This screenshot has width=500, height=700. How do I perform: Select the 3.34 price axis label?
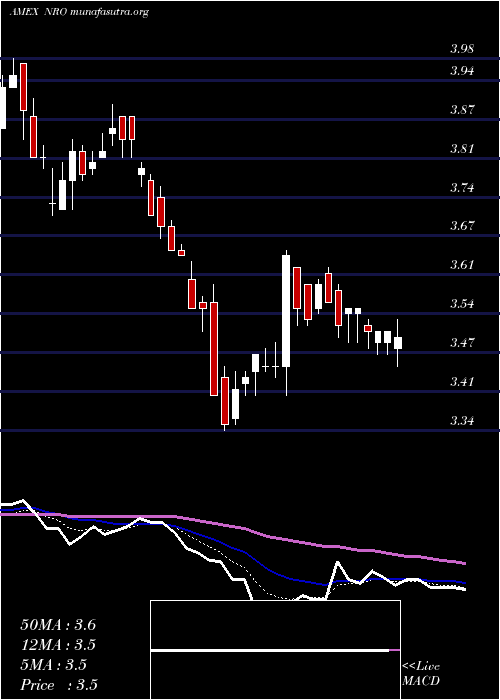point(462,420)
